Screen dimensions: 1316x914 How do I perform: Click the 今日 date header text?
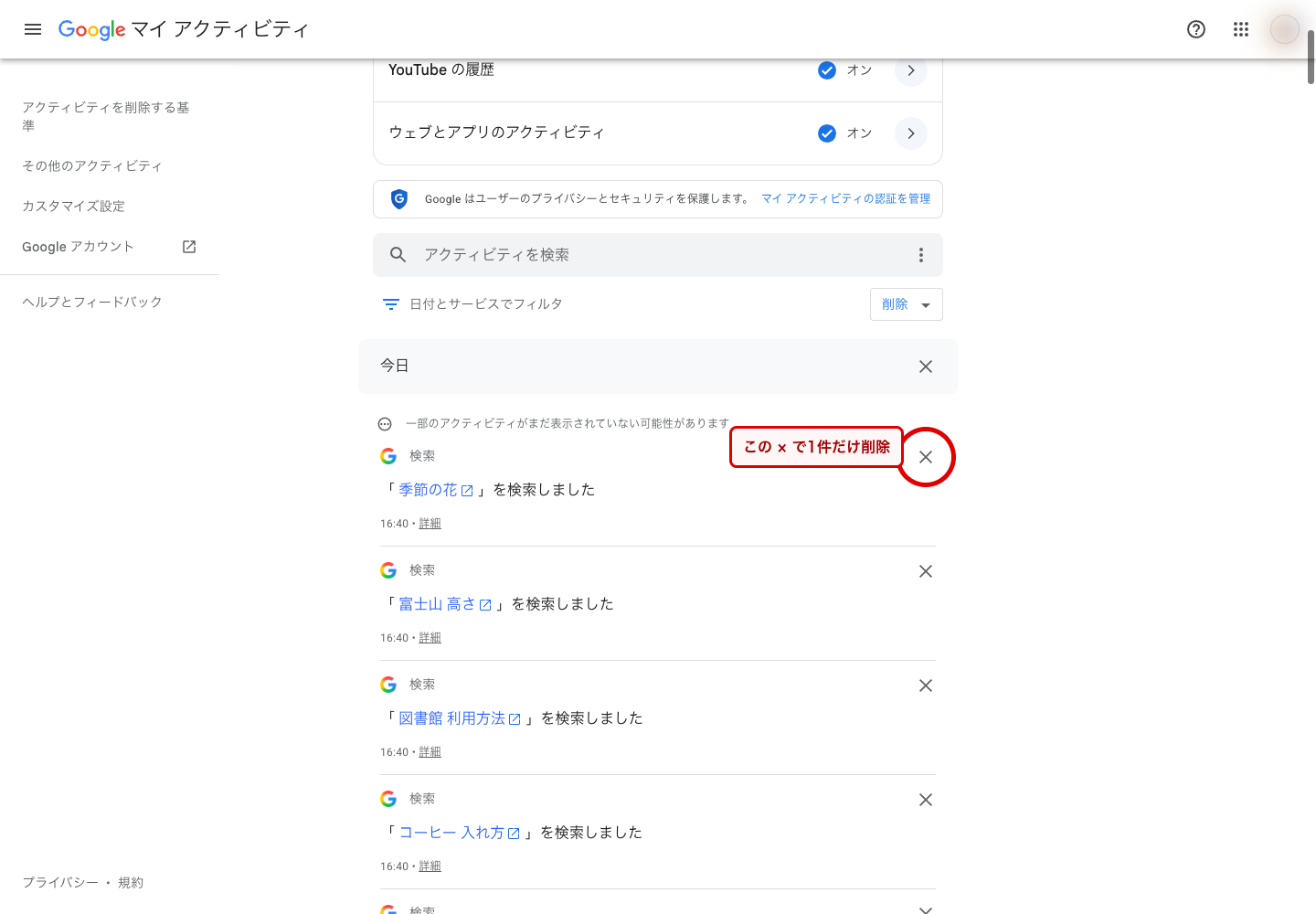point(395,366)
